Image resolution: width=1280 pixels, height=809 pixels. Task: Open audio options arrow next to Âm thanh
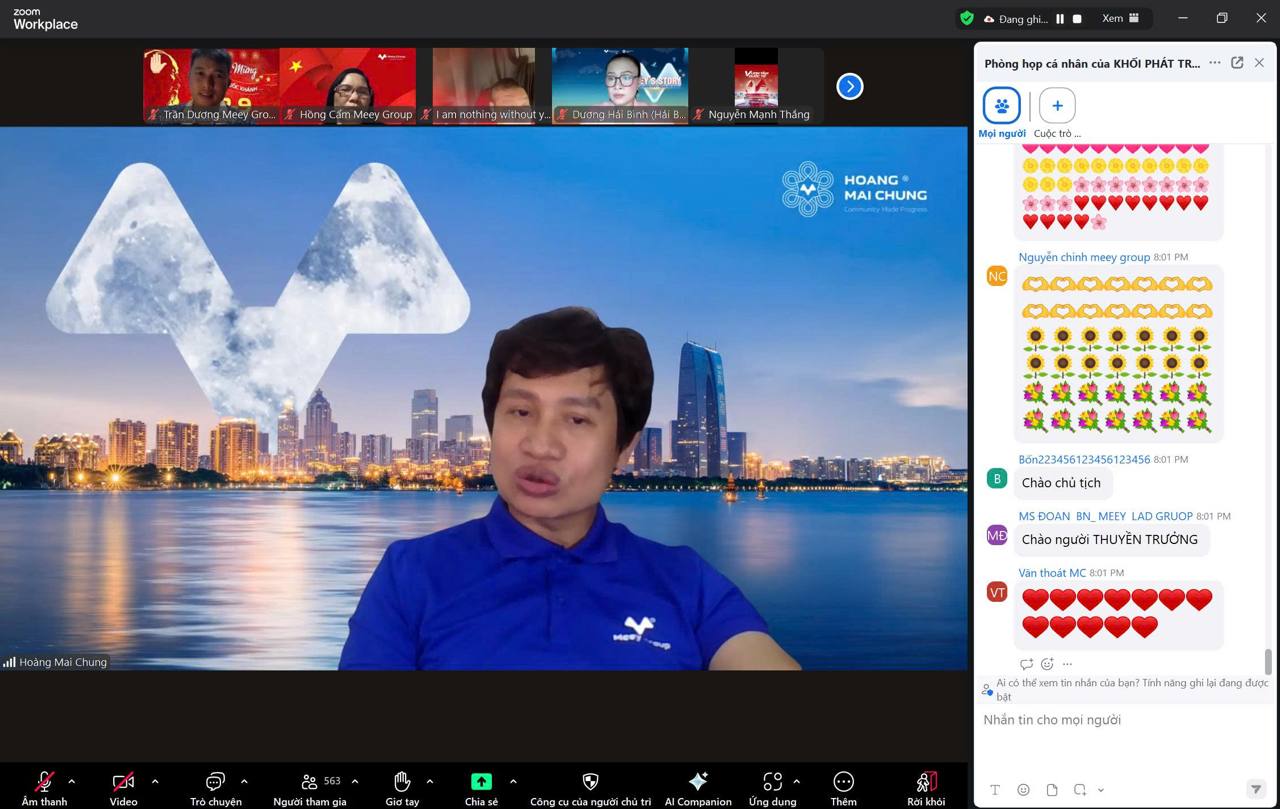click(71, 781)
